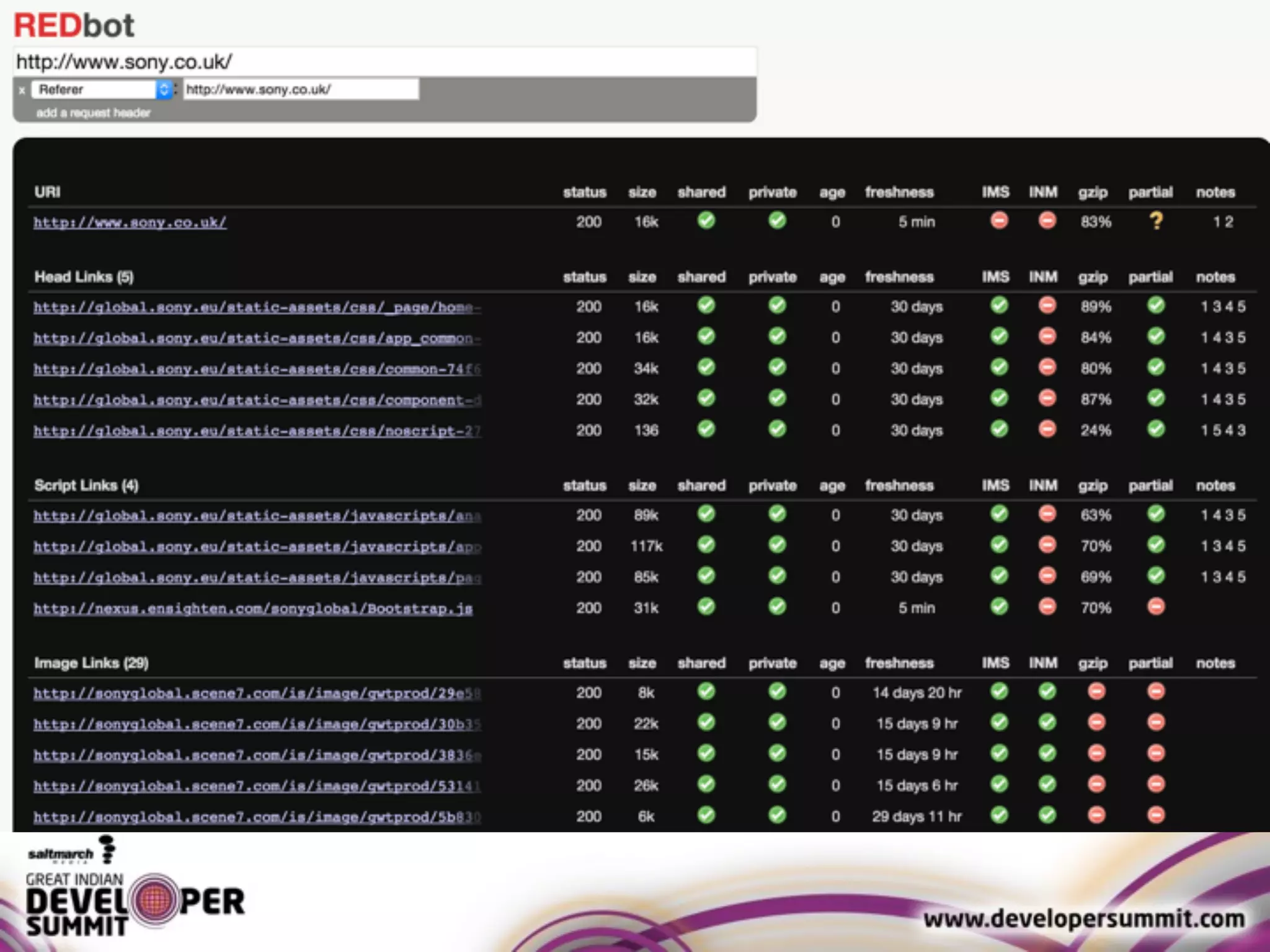Open the gwtprod/5b830 image link

(x=257, y=818)
